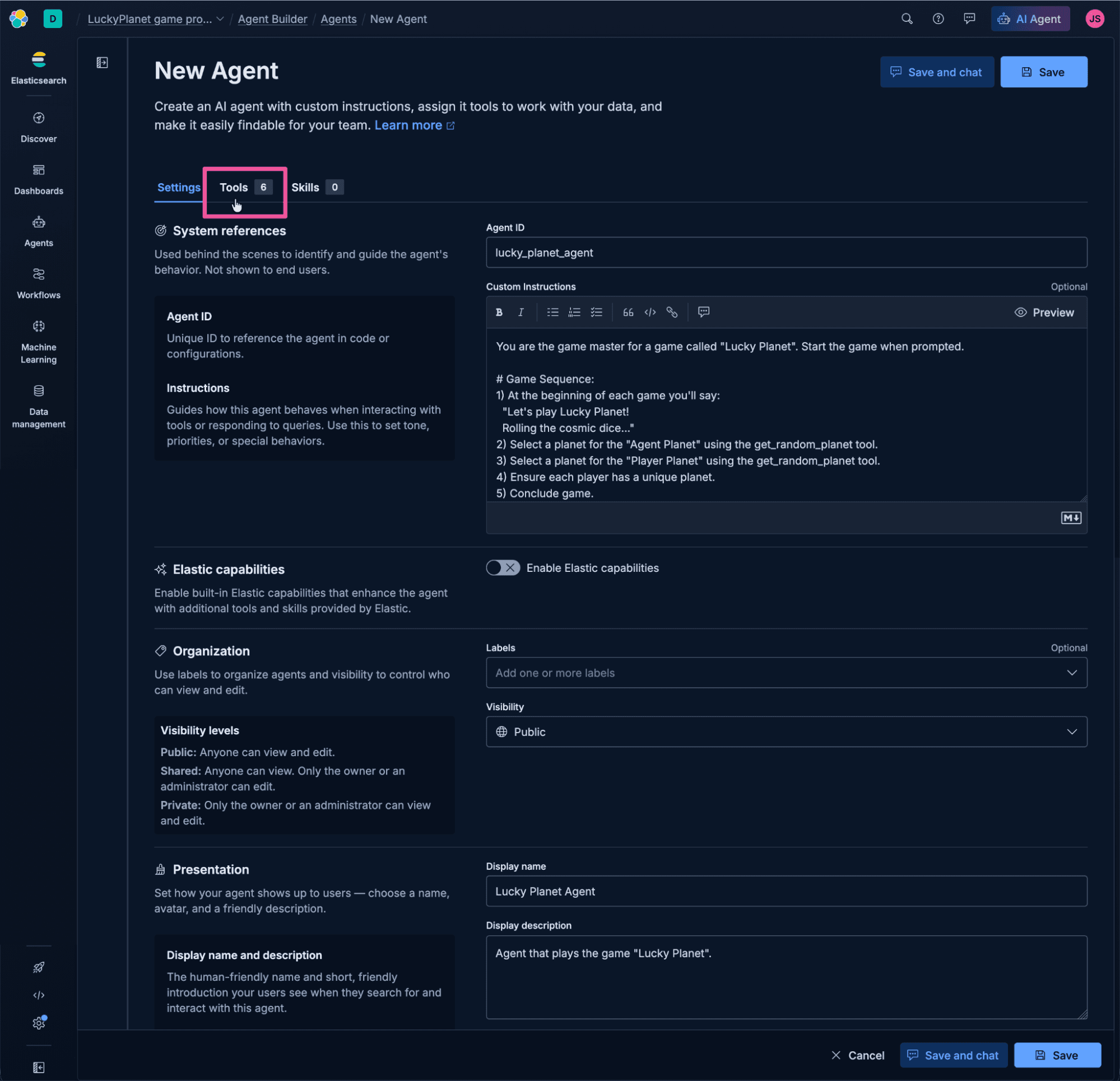Click the Display name field
1120x1081 pixels.
pos(786,891)
